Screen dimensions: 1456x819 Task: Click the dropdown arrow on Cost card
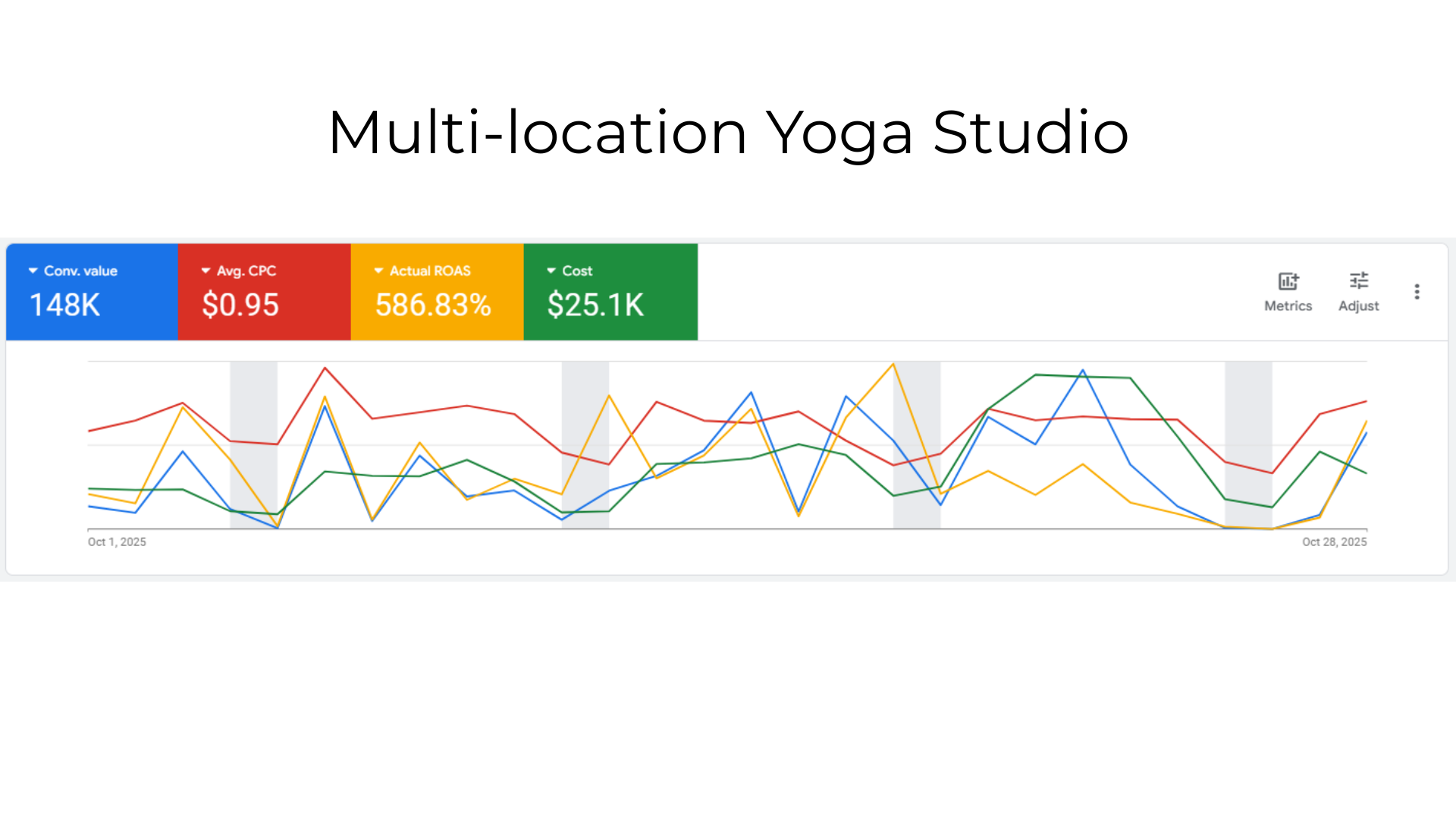(549, 270)
